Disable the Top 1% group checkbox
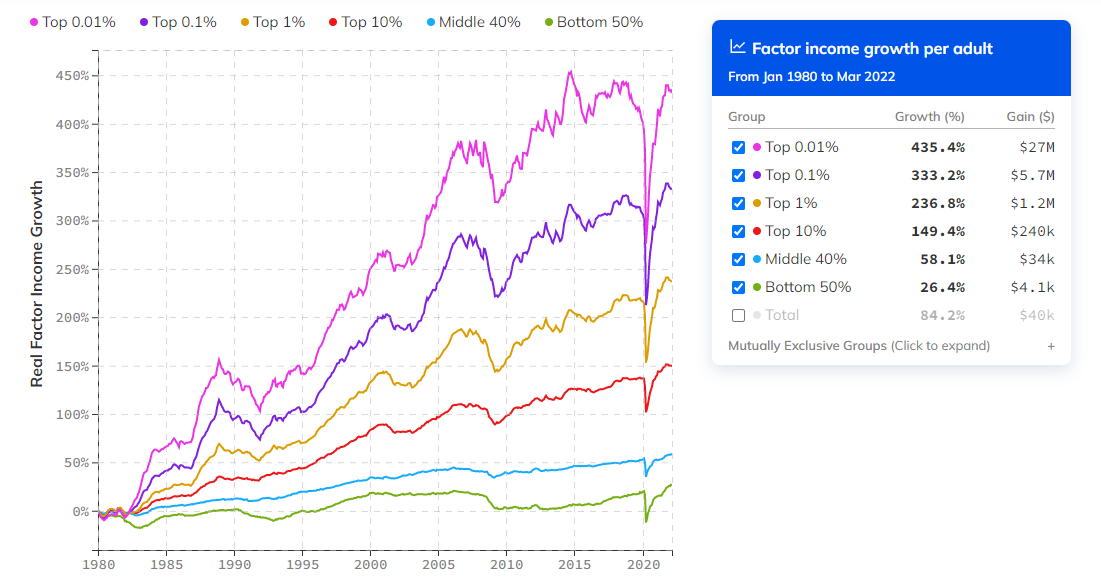This screenshot has width=1101, height=579. point(739,203)
